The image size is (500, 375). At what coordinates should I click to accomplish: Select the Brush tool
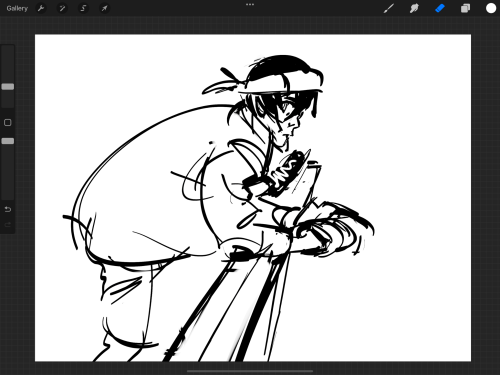389,8
